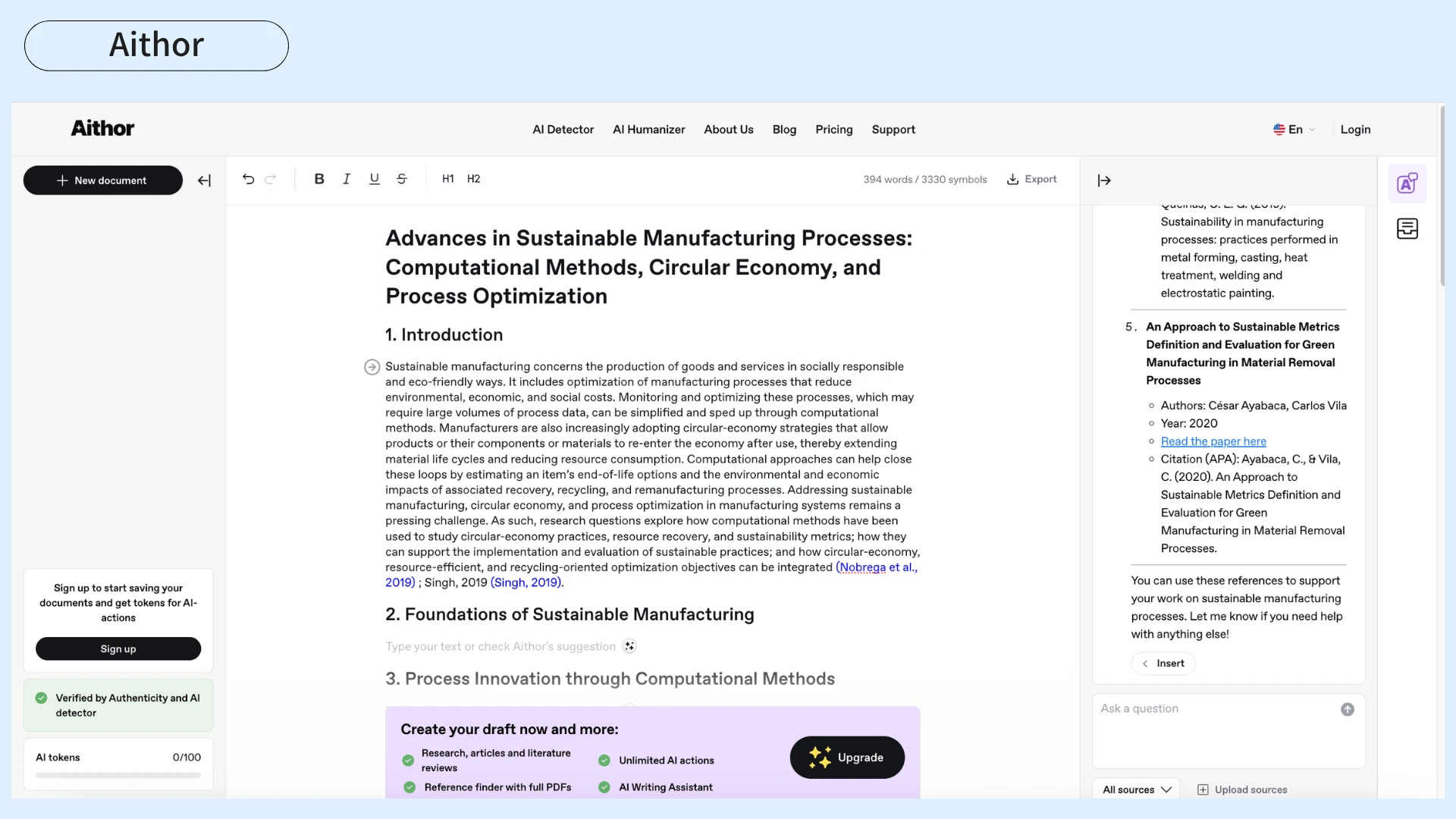Open the sources archive panel
This screenshot has height=819, width=1456.
tap(1407, 228)
